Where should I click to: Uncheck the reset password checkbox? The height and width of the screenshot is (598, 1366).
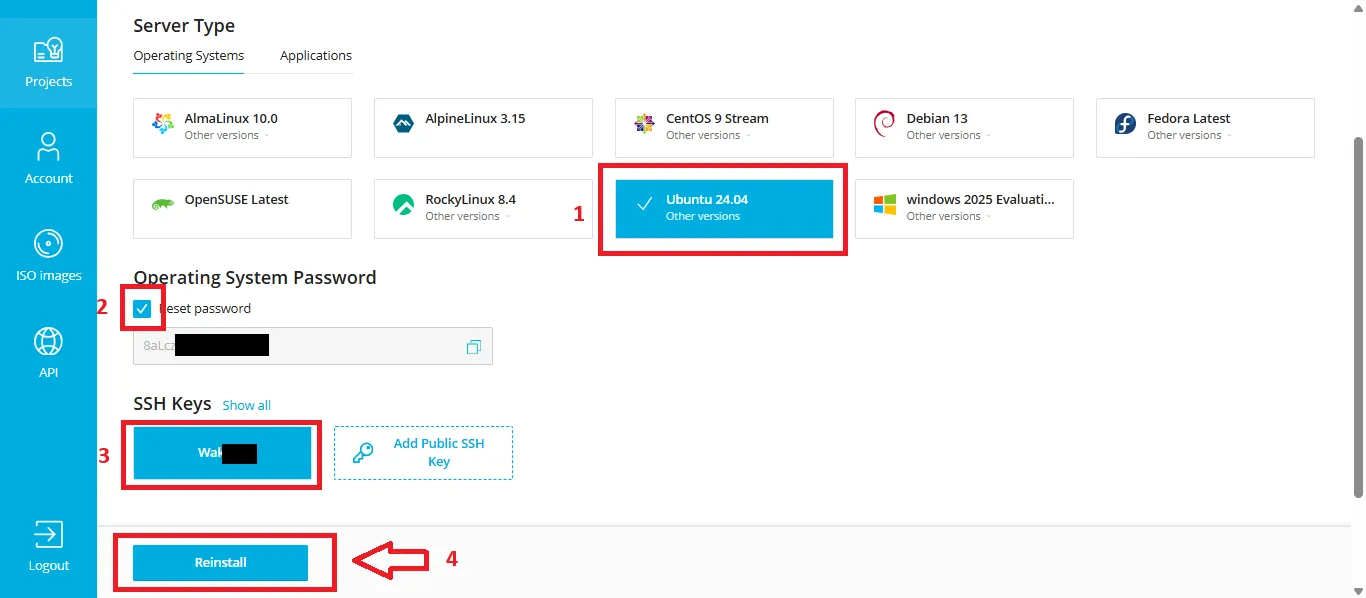[x=142, y=308]
